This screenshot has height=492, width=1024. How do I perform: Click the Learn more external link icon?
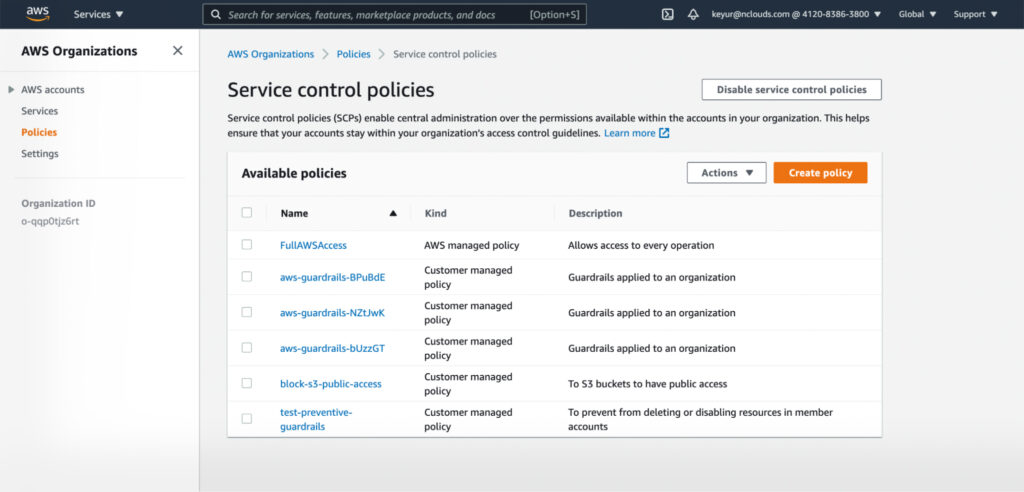coord(664,133)
